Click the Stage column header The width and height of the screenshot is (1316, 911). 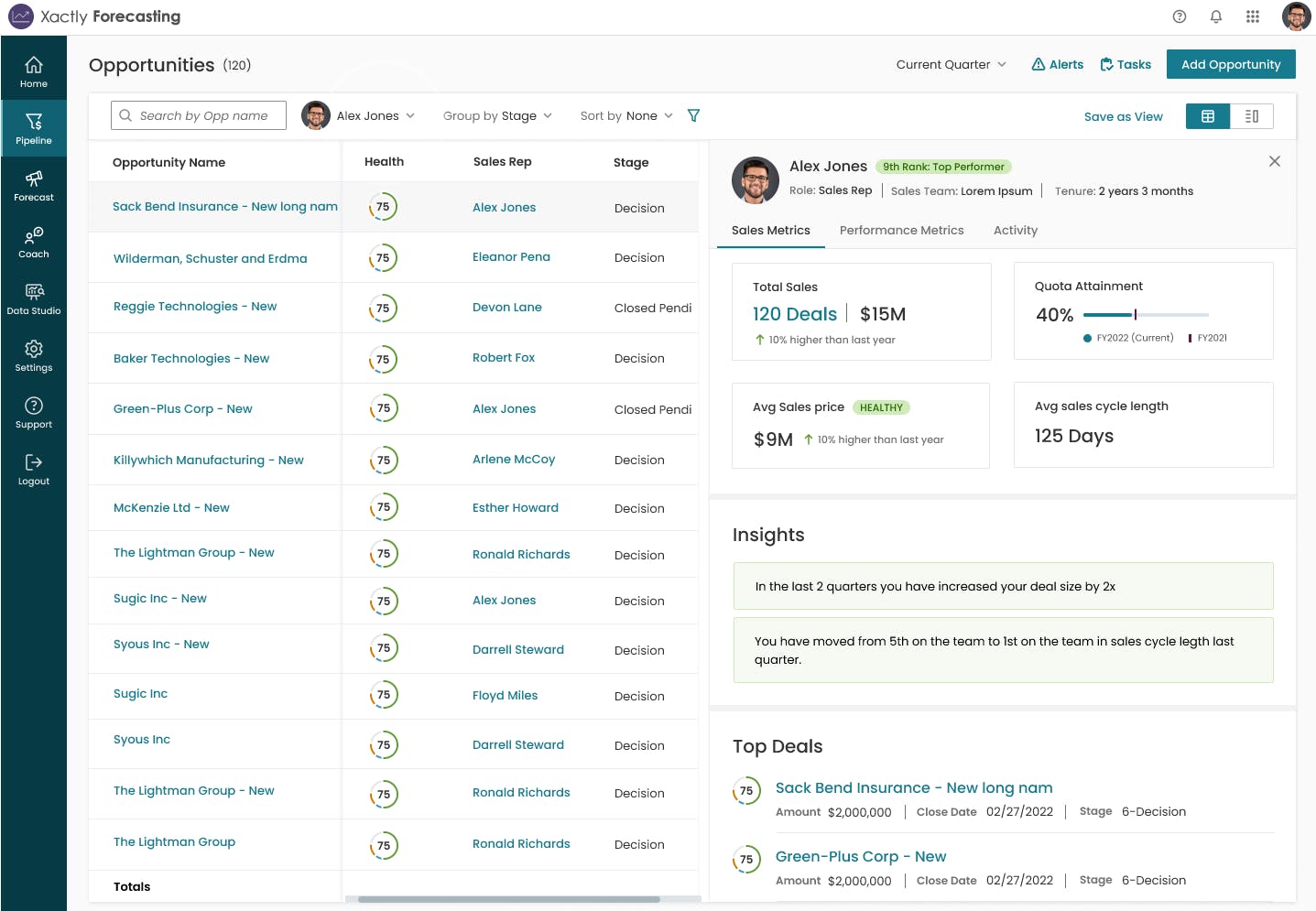631,162
